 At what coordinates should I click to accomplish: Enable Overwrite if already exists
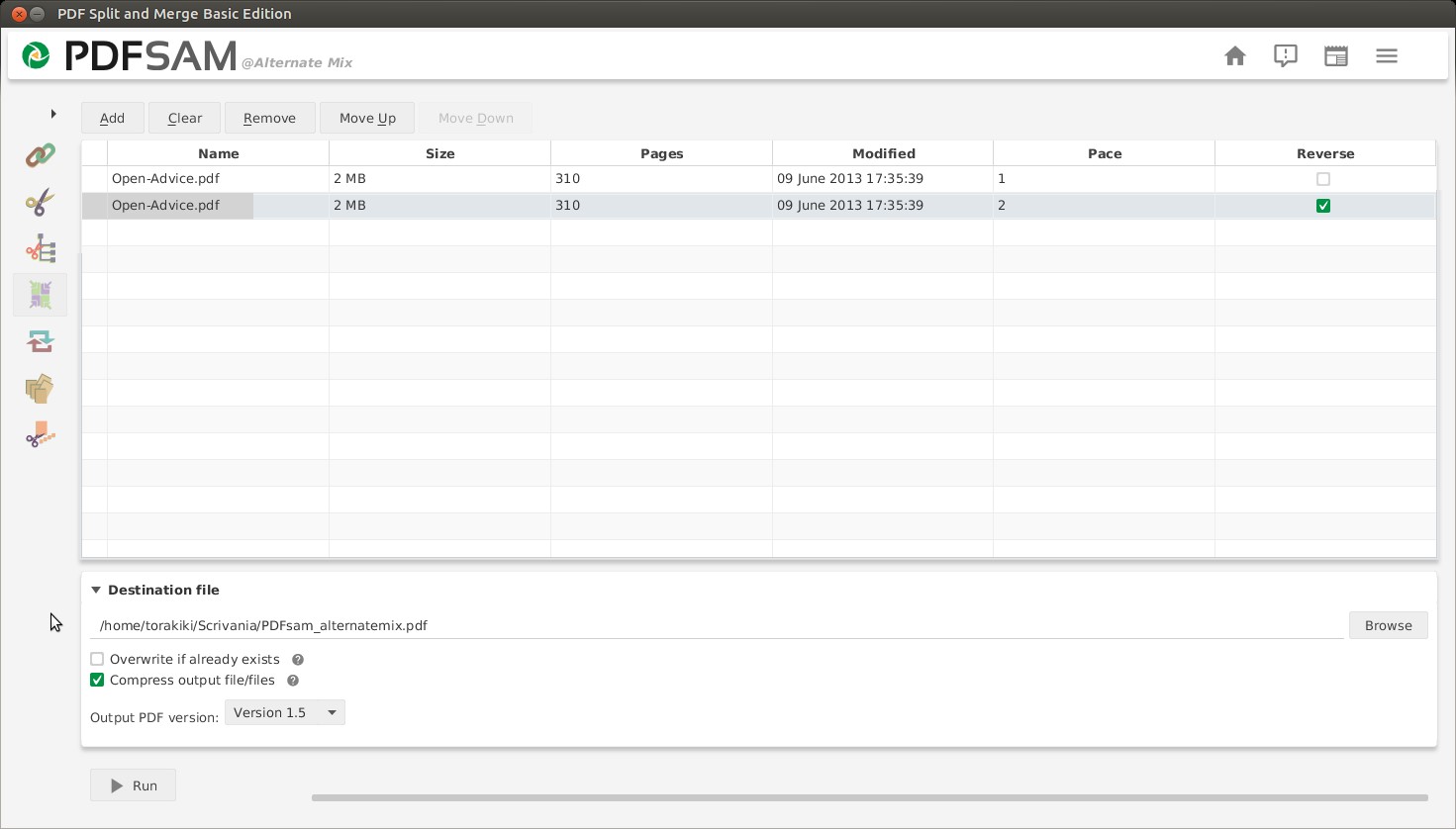click(97, 659)
